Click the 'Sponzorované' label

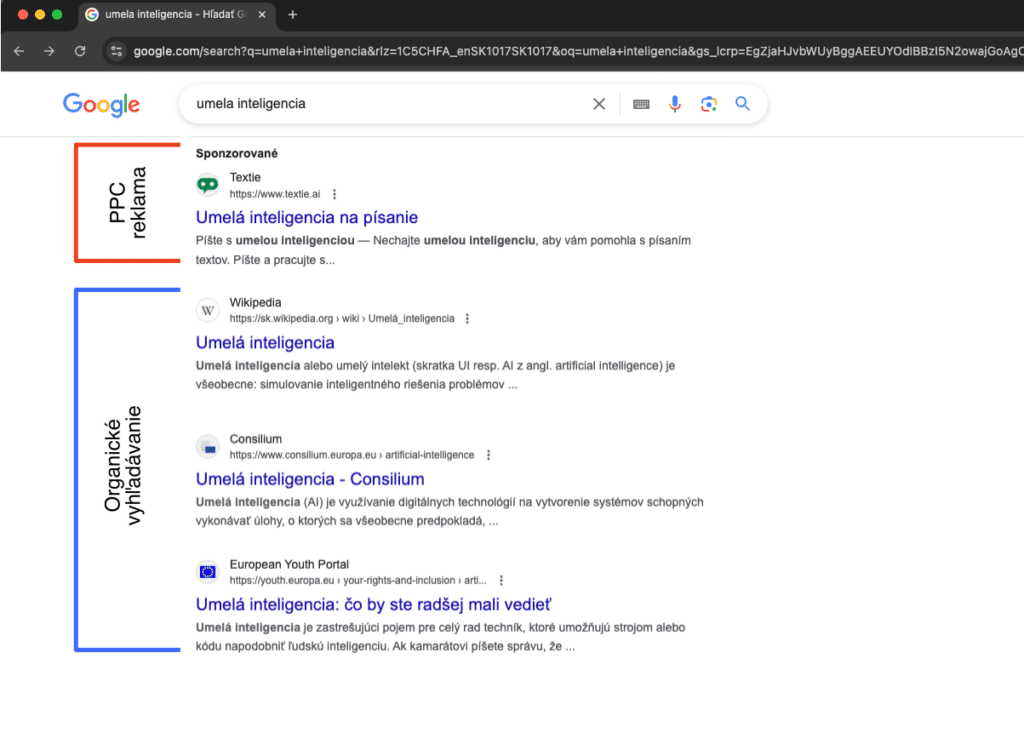pos(236,153)
